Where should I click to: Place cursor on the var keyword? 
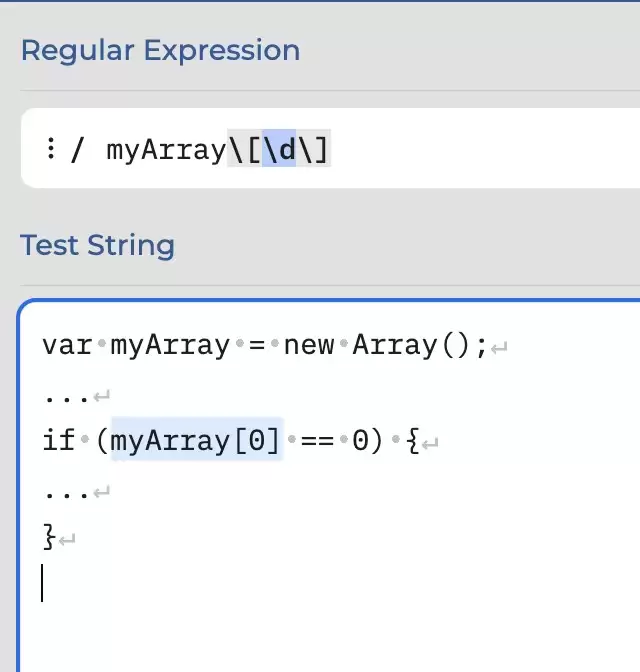[x=67, y=345]
